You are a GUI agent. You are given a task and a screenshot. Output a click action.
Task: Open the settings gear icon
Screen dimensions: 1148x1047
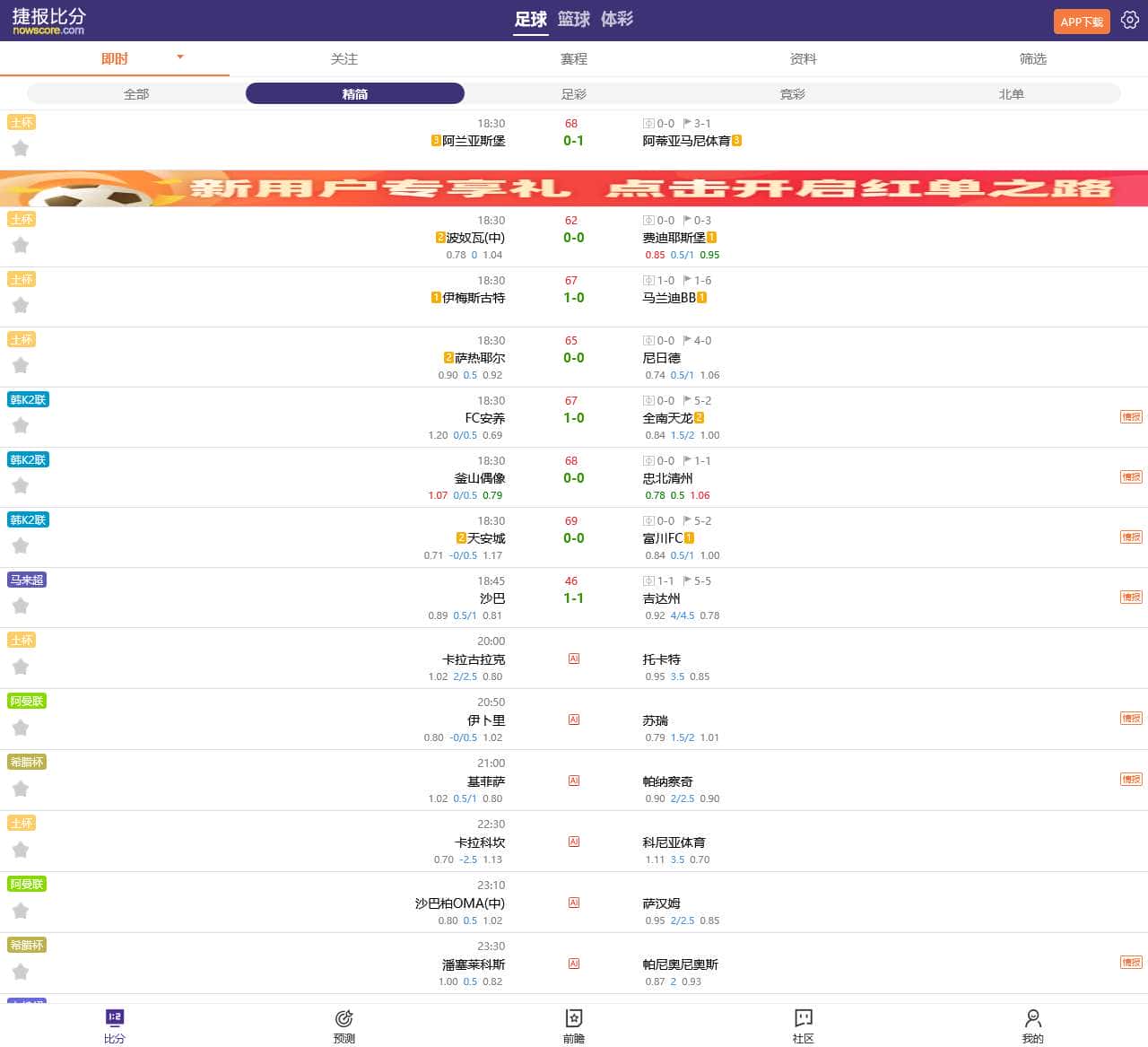coord(1129,20)
